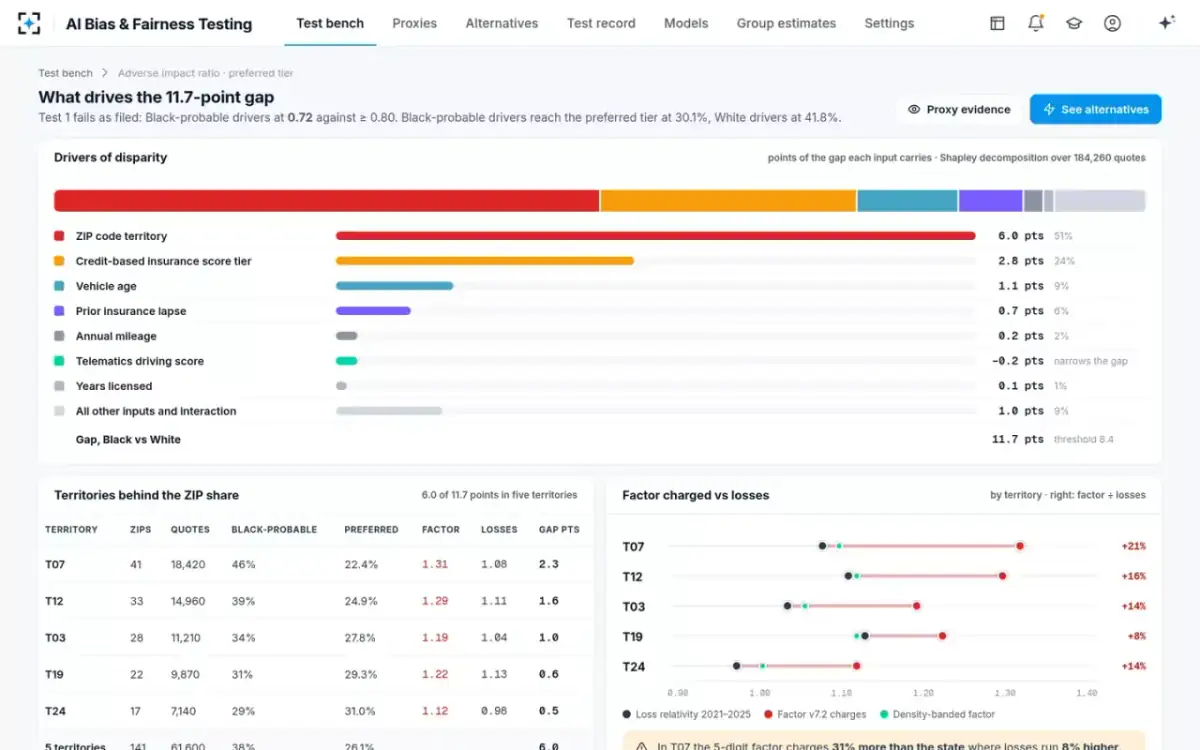The width and height of the screenshot is (1200, 750).
Task: Click the ZIP code territory red swatch
Action: coord(60,236)
